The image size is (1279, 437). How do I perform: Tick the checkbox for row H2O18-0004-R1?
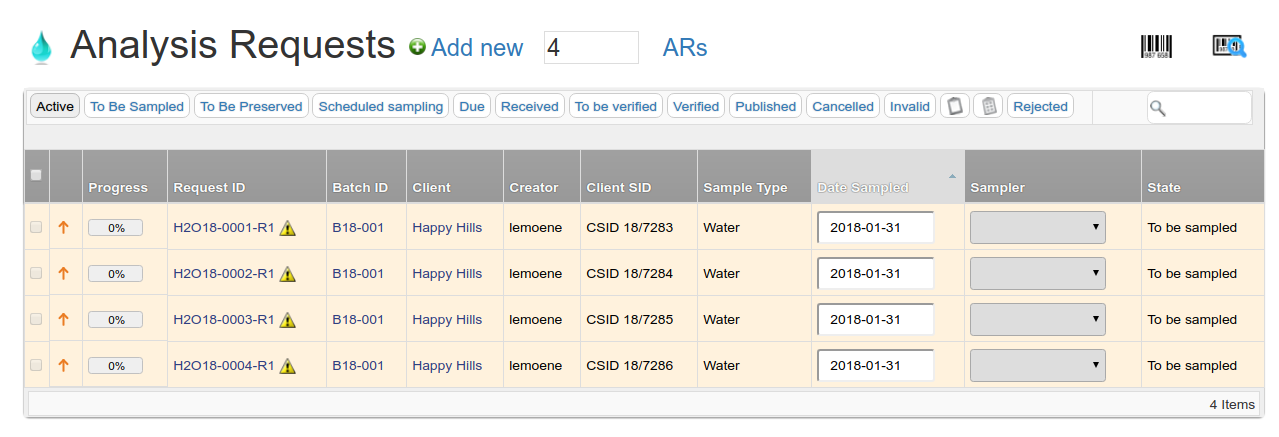(36, 365)
